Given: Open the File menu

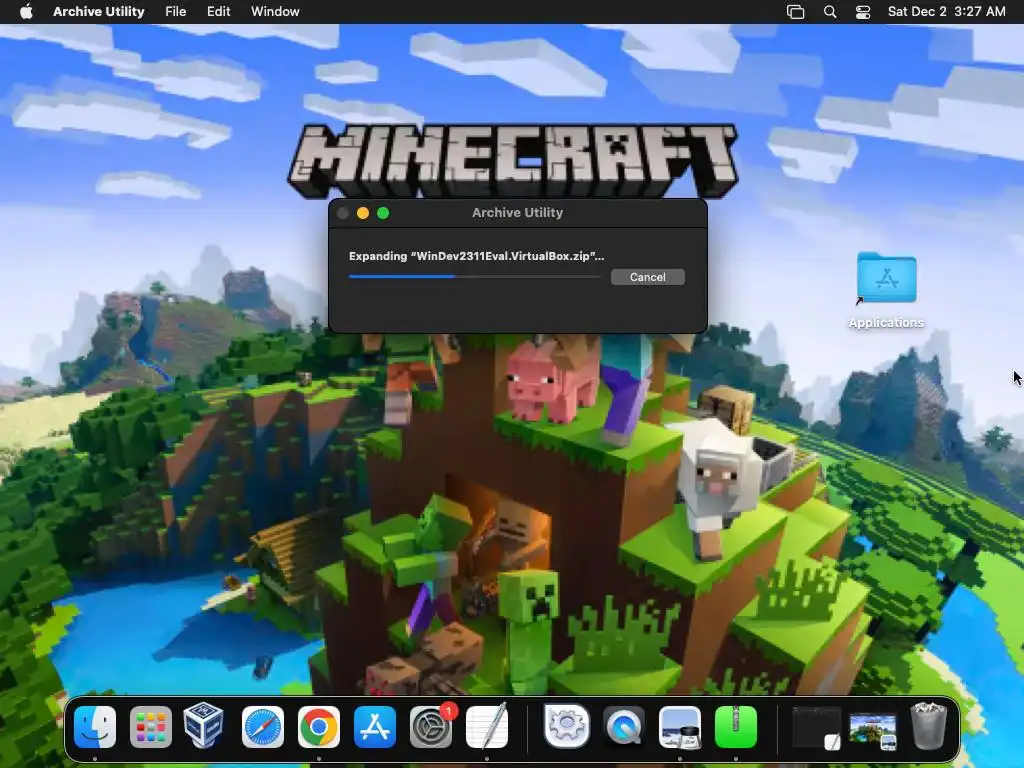Looking at the screenshot, I should 176,11.
